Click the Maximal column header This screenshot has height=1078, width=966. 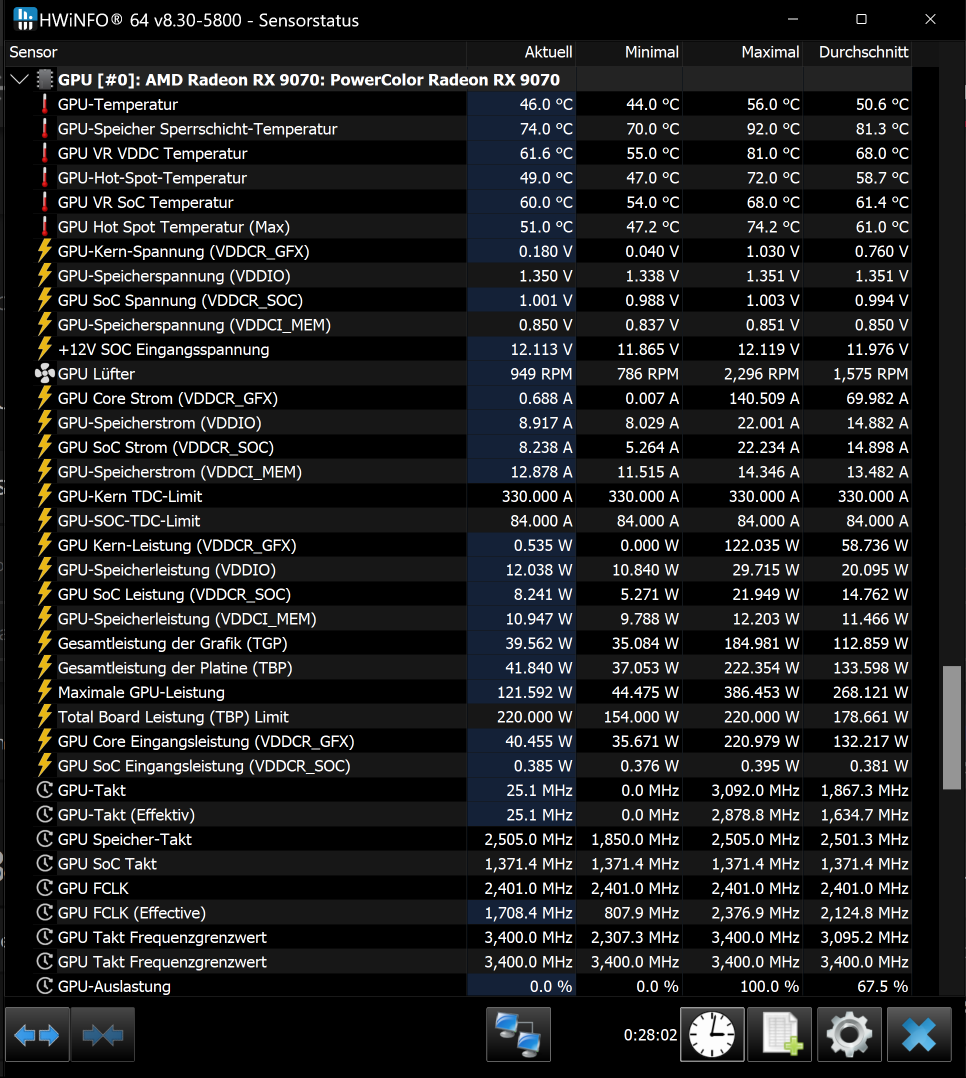743,52
